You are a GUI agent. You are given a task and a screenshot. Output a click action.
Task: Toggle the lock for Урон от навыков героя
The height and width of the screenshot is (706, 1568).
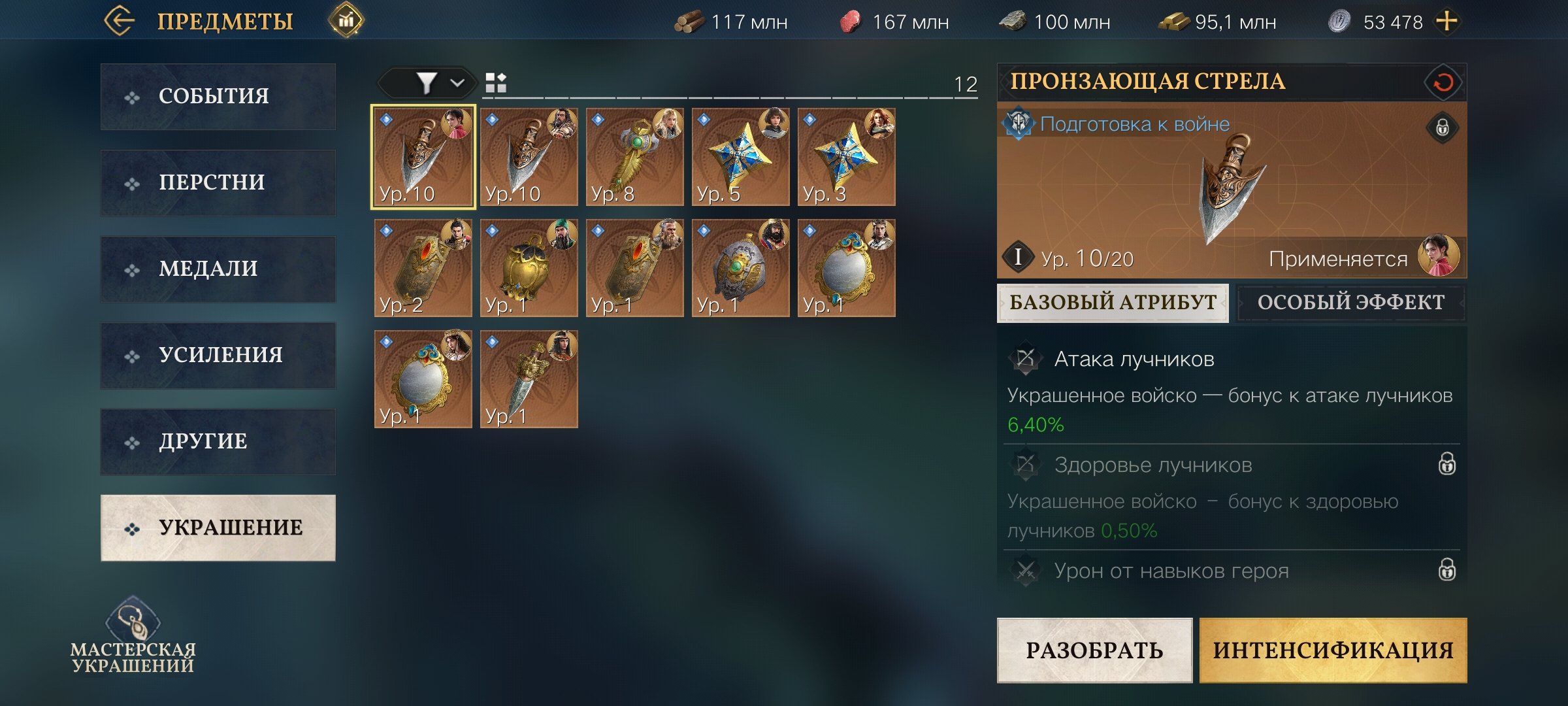(x=1447, y=570)
